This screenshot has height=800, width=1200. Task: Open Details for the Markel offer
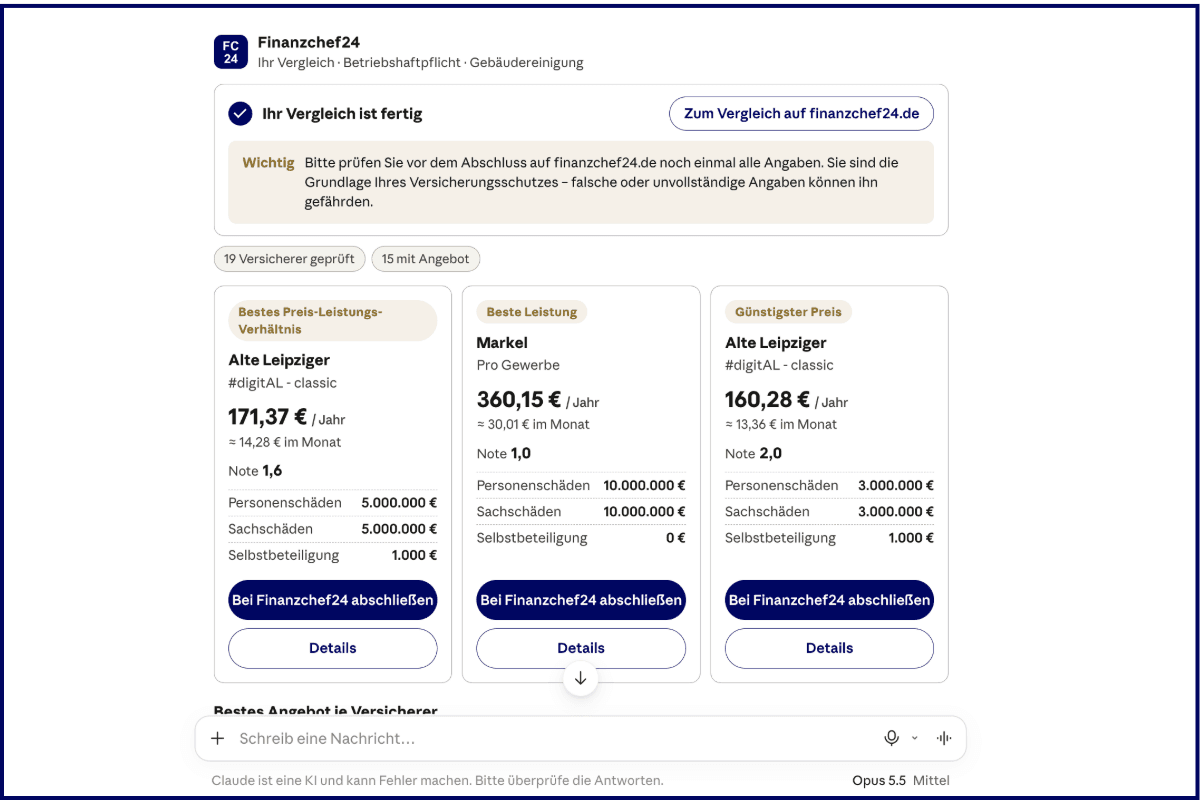tap(581, 648)
